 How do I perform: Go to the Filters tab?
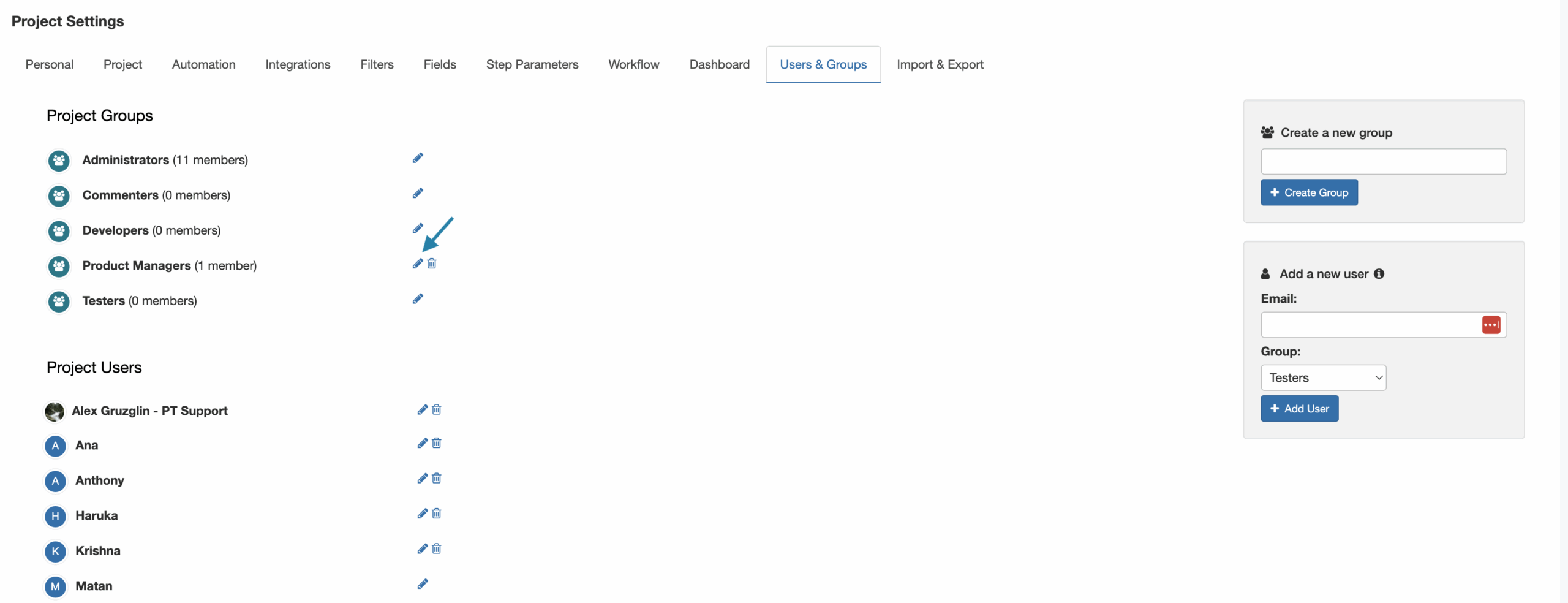coord(377,64)
